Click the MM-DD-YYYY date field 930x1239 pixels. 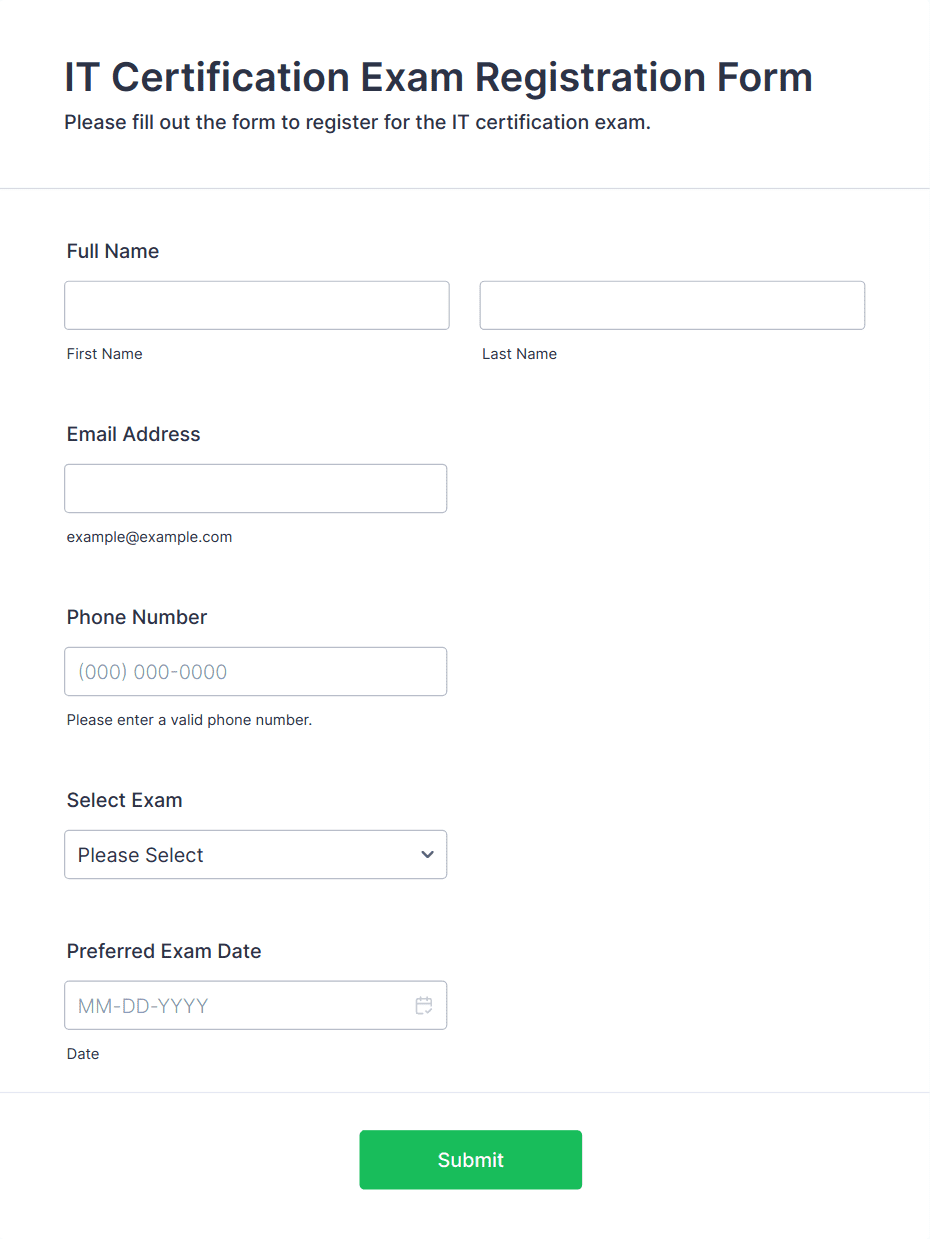(256, 1005)
